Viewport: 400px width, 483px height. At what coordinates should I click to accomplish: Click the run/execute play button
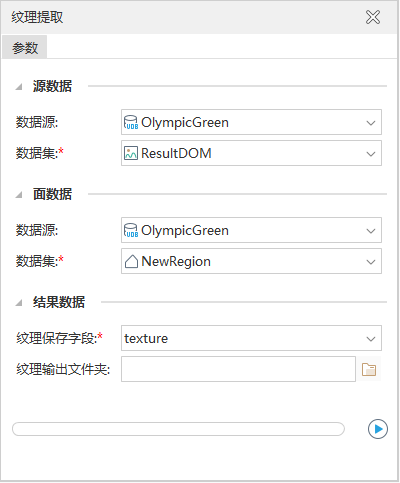click(378, 429)
